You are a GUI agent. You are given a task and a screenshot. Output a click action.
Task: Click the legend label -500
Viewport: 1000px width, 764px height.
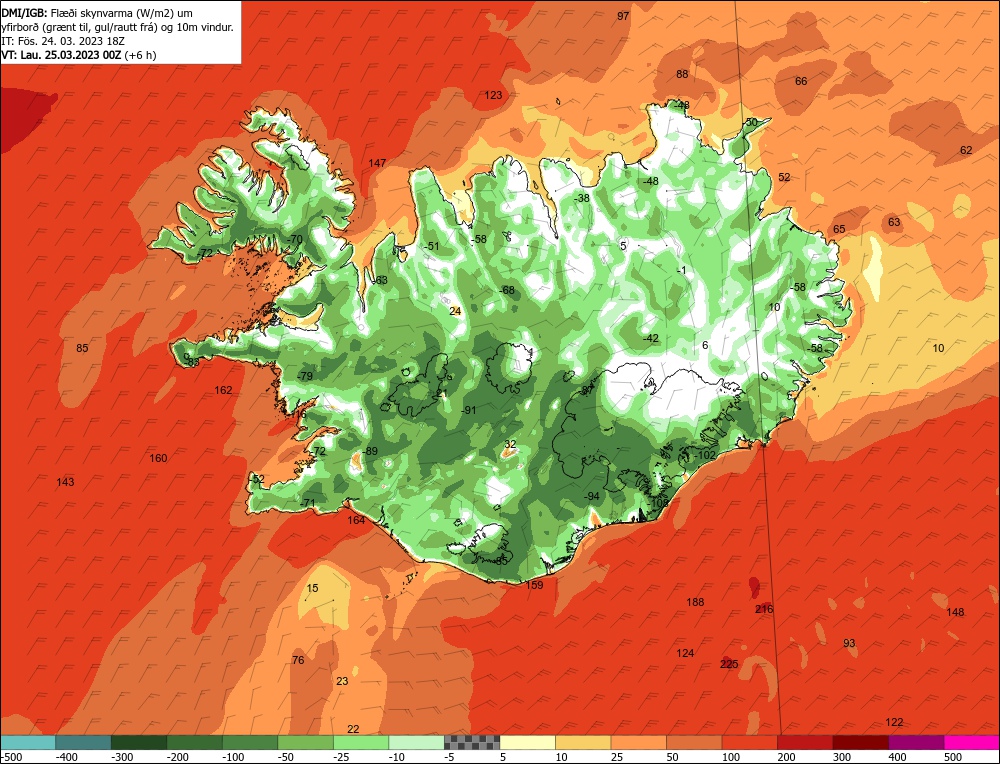pyautogui.click(x=11, y=757)
